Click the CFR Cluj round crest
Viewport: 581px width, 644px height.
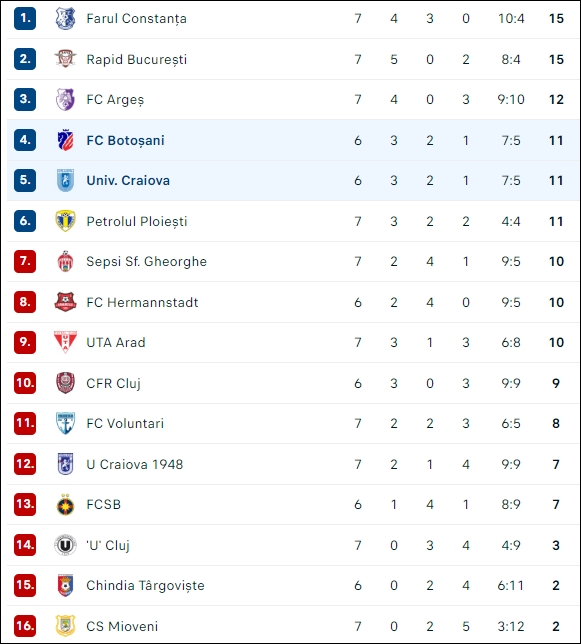click(x=65, y=383)
